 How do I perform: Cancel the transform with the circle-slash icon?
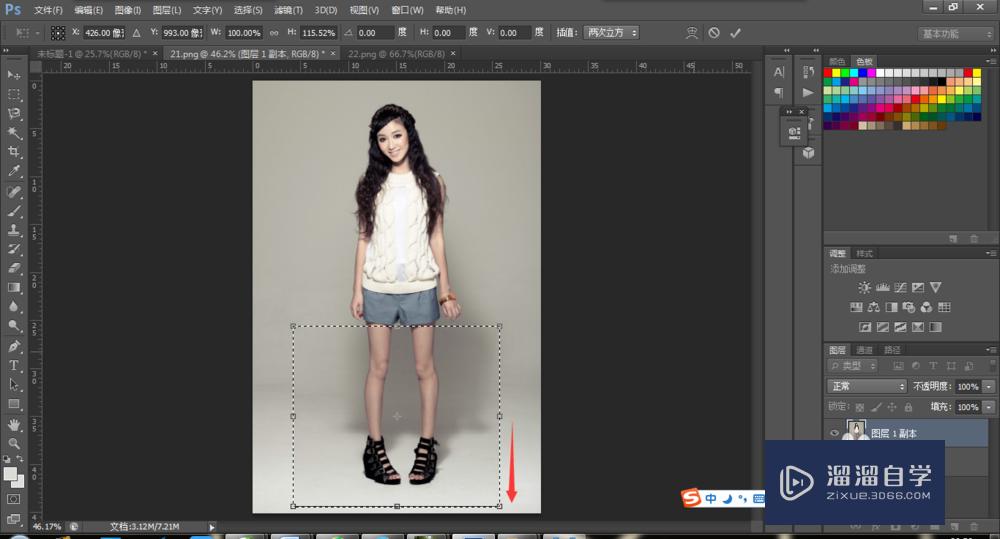point(714,33)
